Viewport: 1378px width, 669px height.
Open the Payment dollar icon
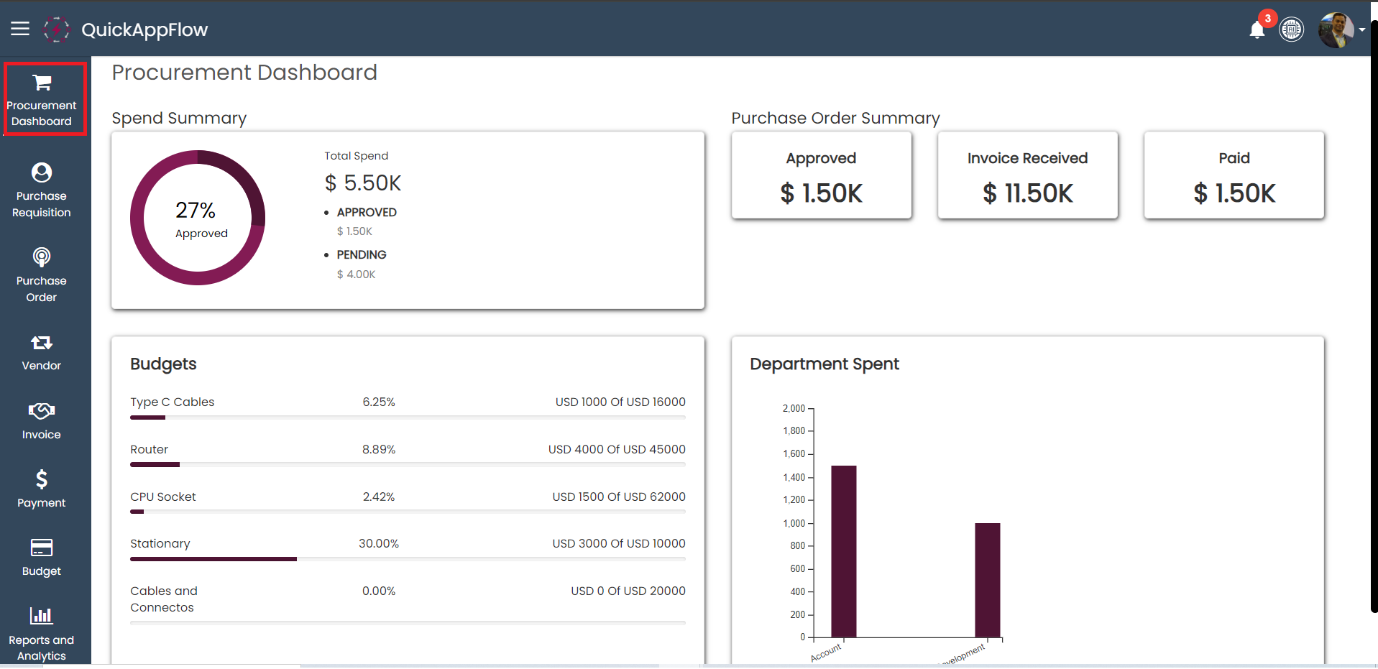point(42,480)
